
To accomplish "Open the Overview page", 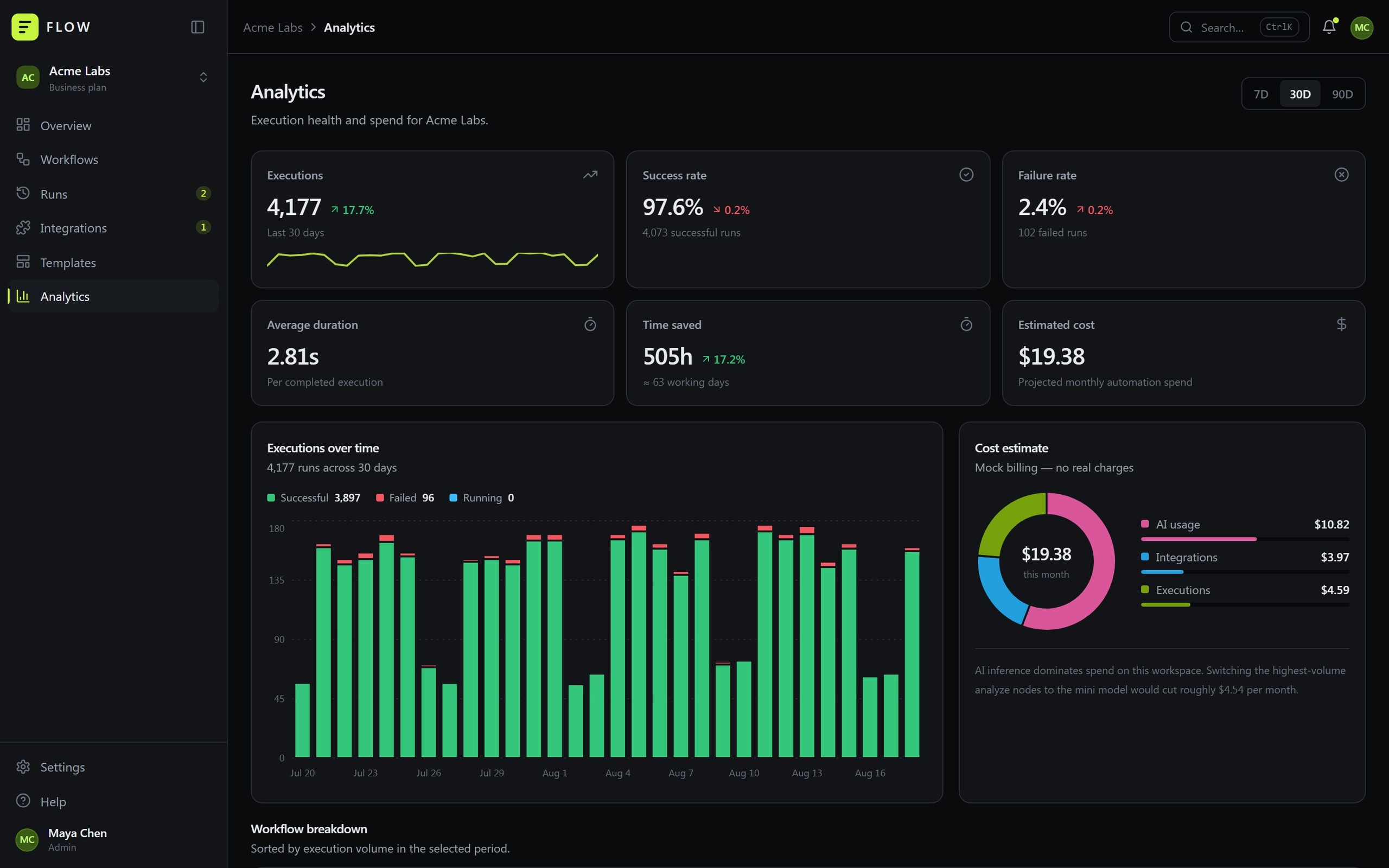I will (x=113, y=125).
